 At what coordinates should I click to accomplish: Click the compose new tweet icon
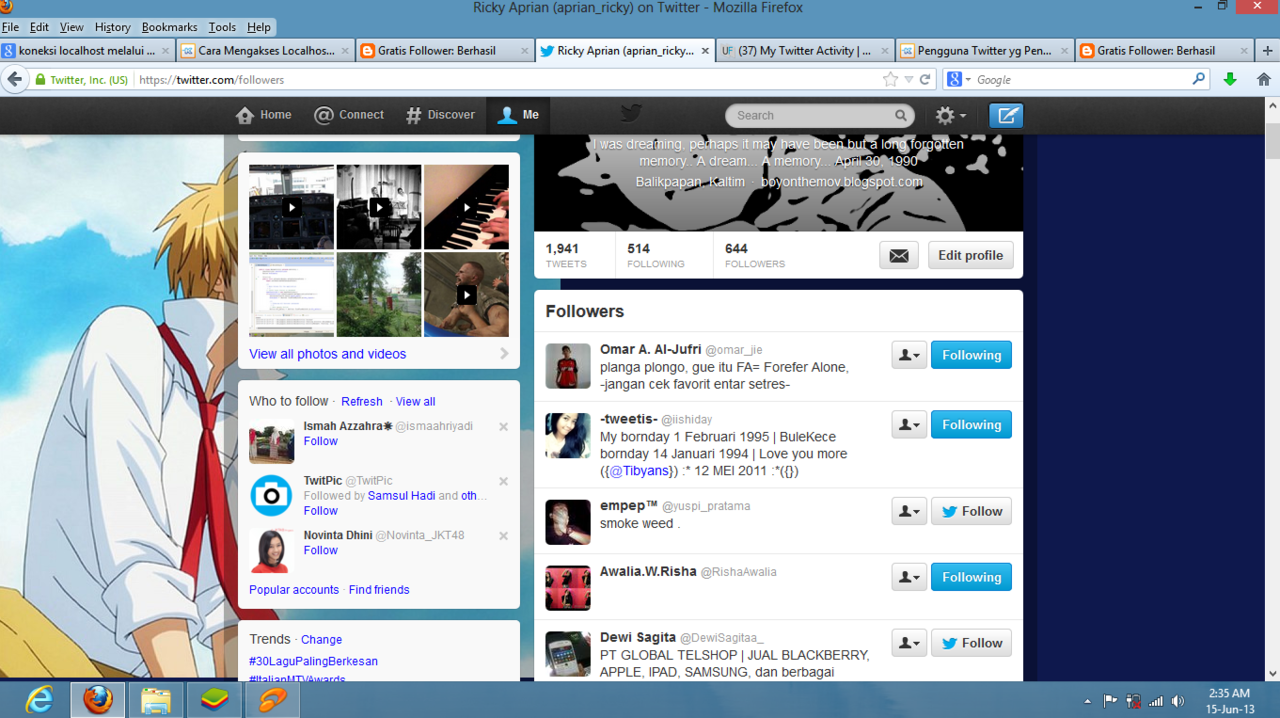(1006, 116)
